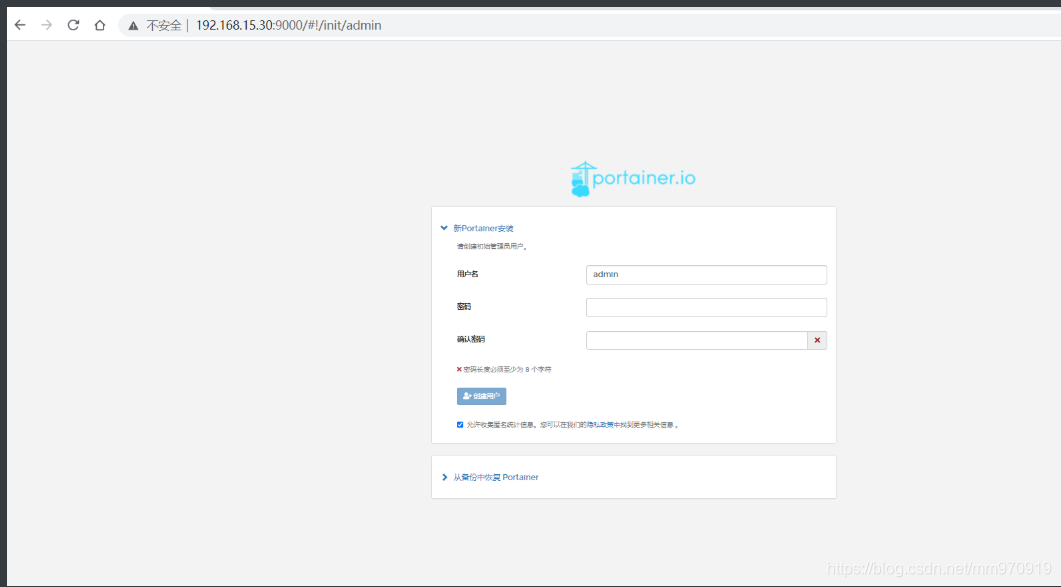The width and height of the screenshot is (1061, 587).
Task: Toggle the anonymous statistics collection checkbox
Action: click(460, 425)
